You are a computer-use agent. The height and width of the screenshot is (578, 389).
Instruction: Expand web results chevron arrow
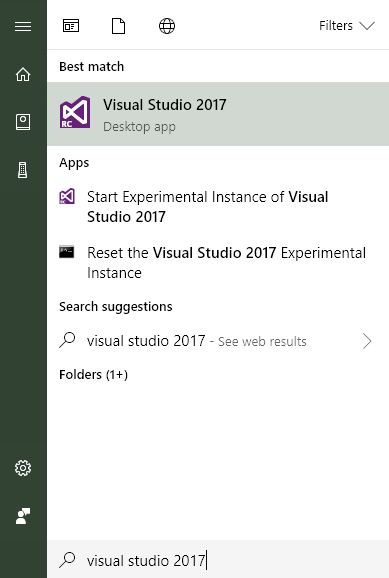tap(367, 341)
